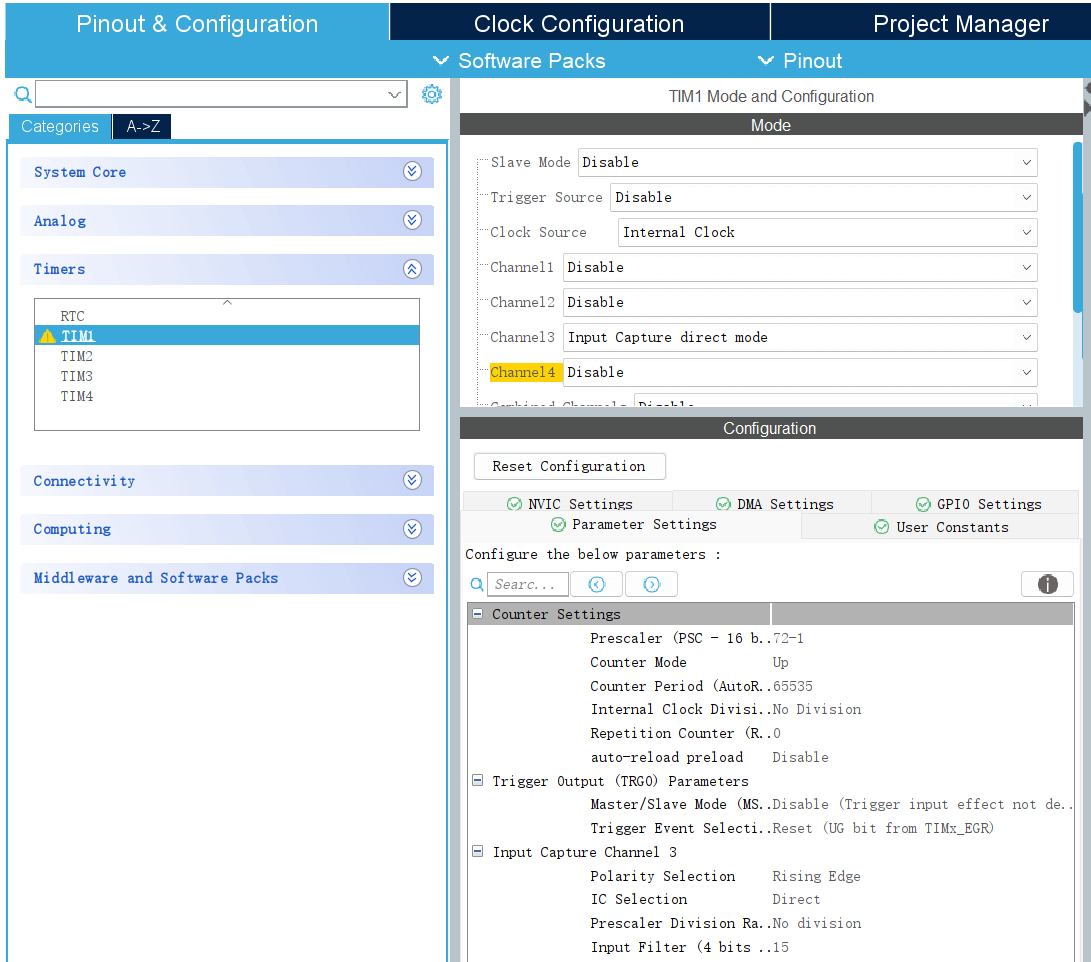This screenshot has height=962, width=1091.
Task: Click the DMA Settings green check icon
Action: point(723,504)
